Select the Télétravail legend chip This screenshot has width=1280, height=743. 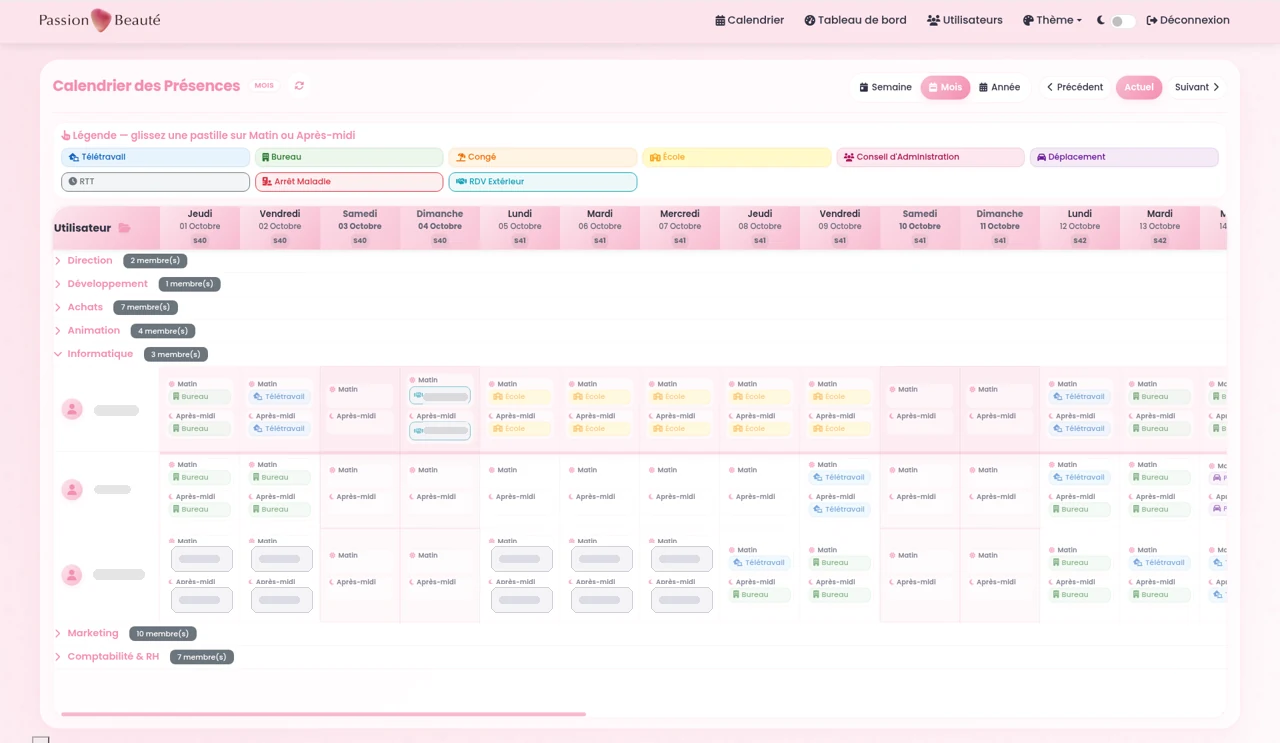pyautogui.click(x=155, y=157)
